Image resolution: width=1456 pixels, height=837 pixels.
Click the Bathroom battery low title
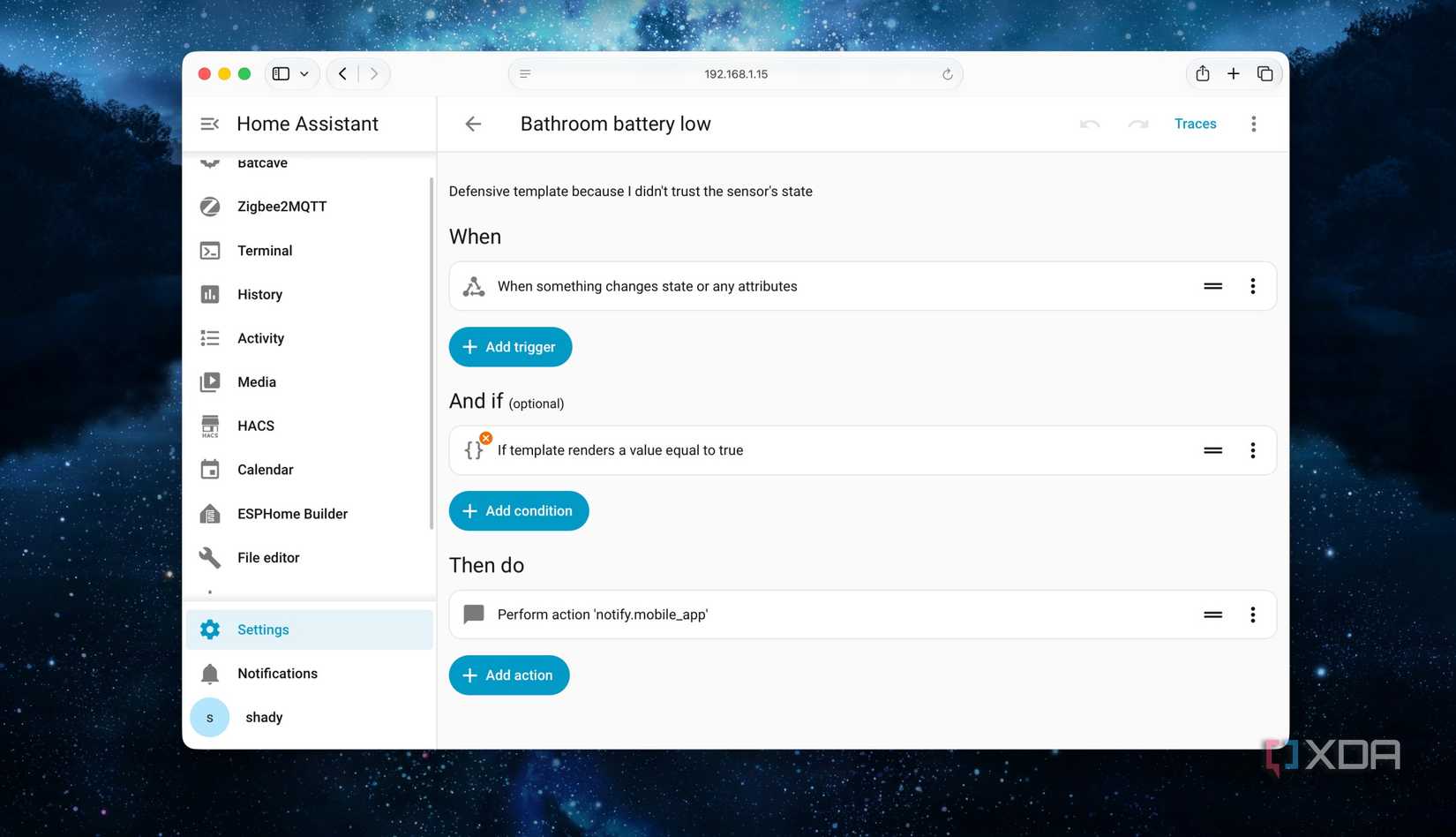[x=615, y=124]
